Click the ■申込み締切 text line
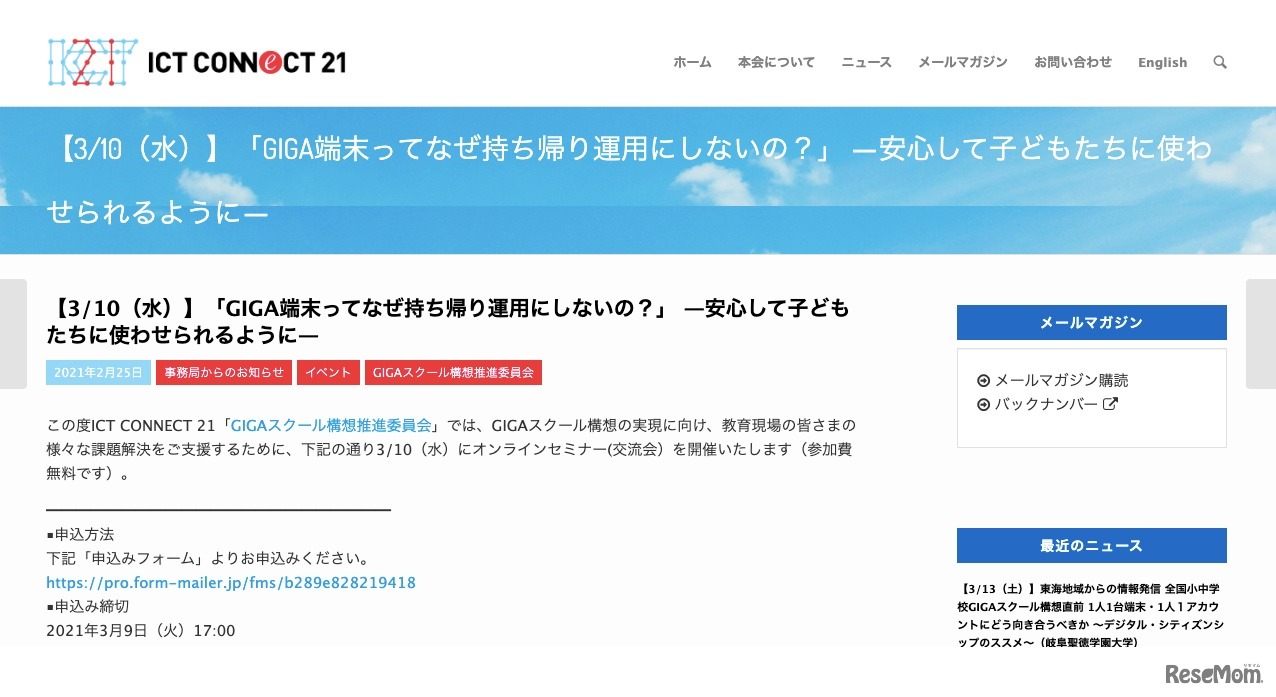Image resolution: width=1276 pixels, height=697 pixels. (x=88, y=607)
